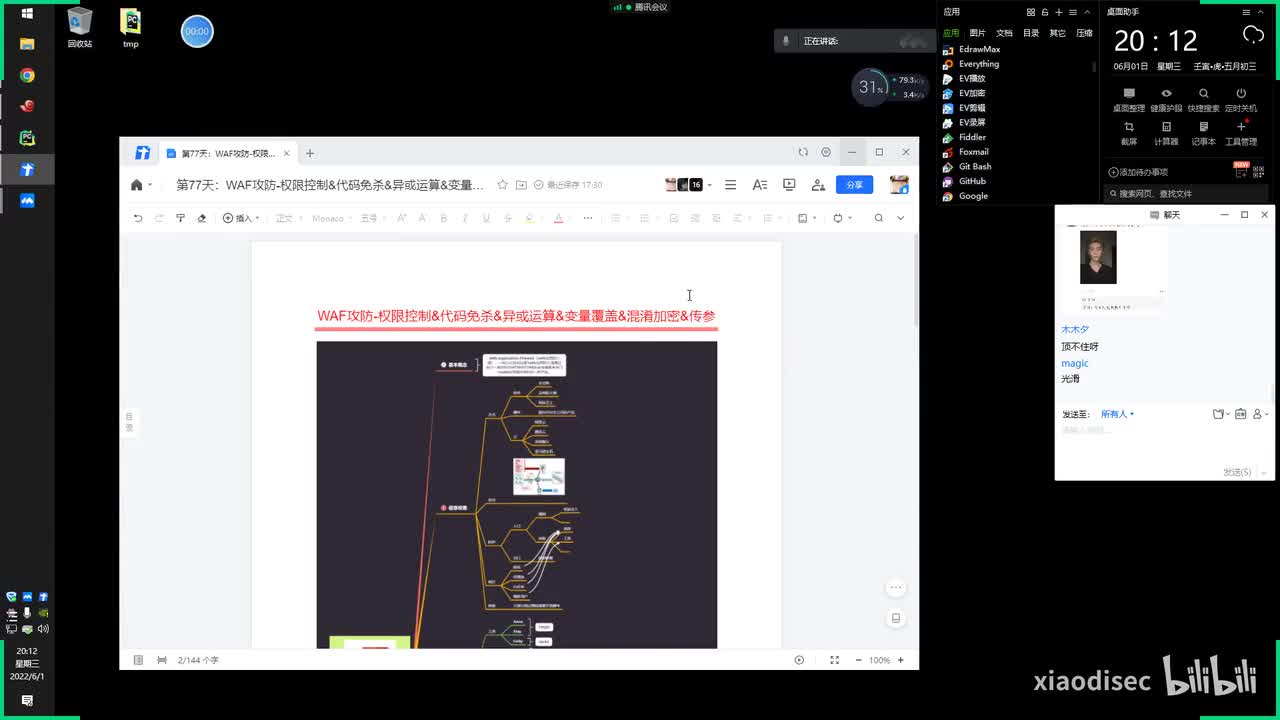Click the 添加待办事项 add to-do link
The height and width of the screenshot is (720, 1280).
(1138, 172)
